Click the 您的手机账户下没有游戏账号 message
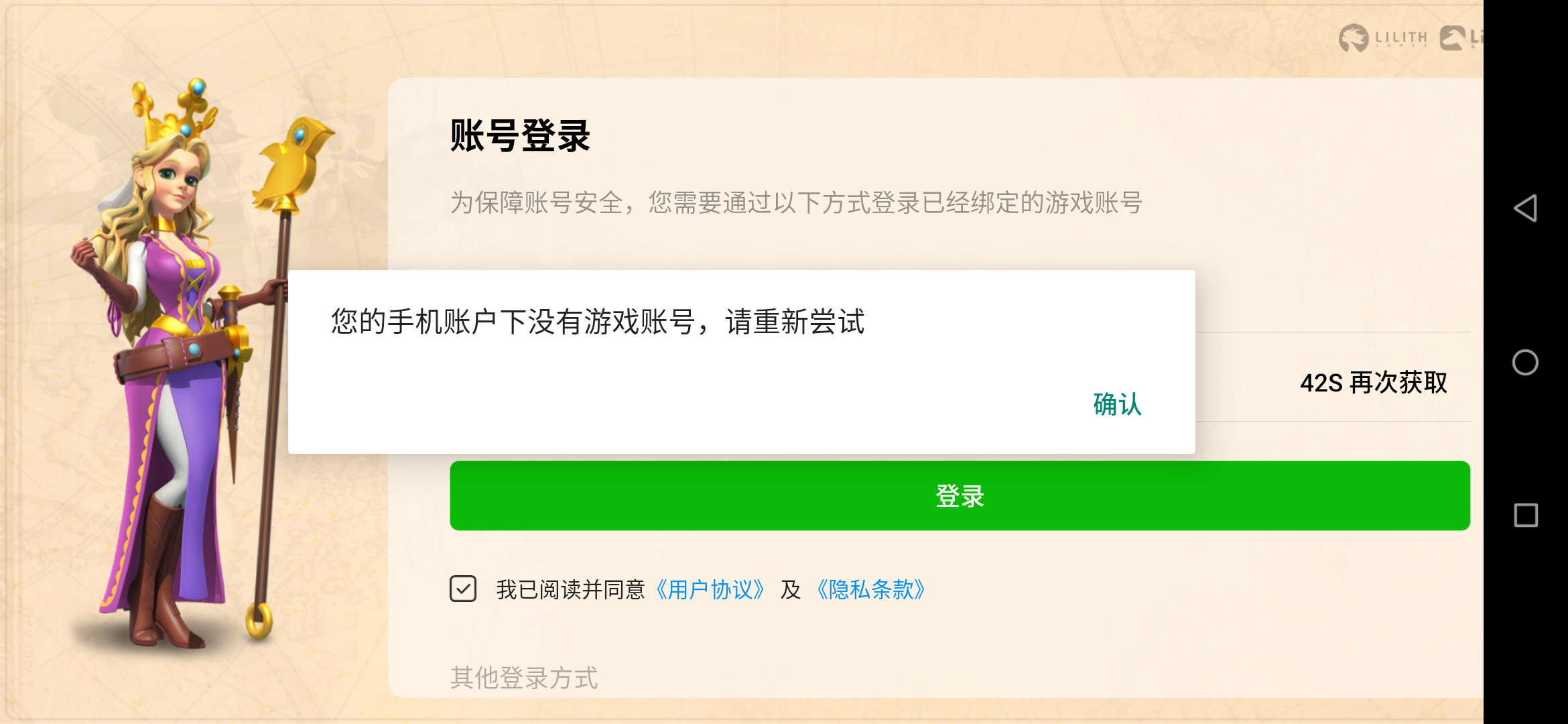Image resolution: width=1568 pixels, height=724 pixels. tap(598, 322)
